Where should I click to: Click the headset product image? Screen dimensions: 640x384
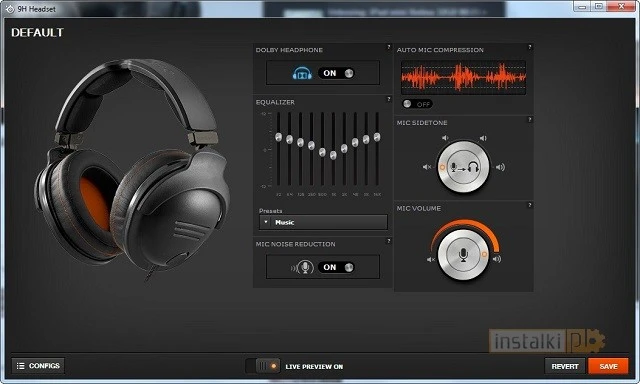(x=133, y=169)
